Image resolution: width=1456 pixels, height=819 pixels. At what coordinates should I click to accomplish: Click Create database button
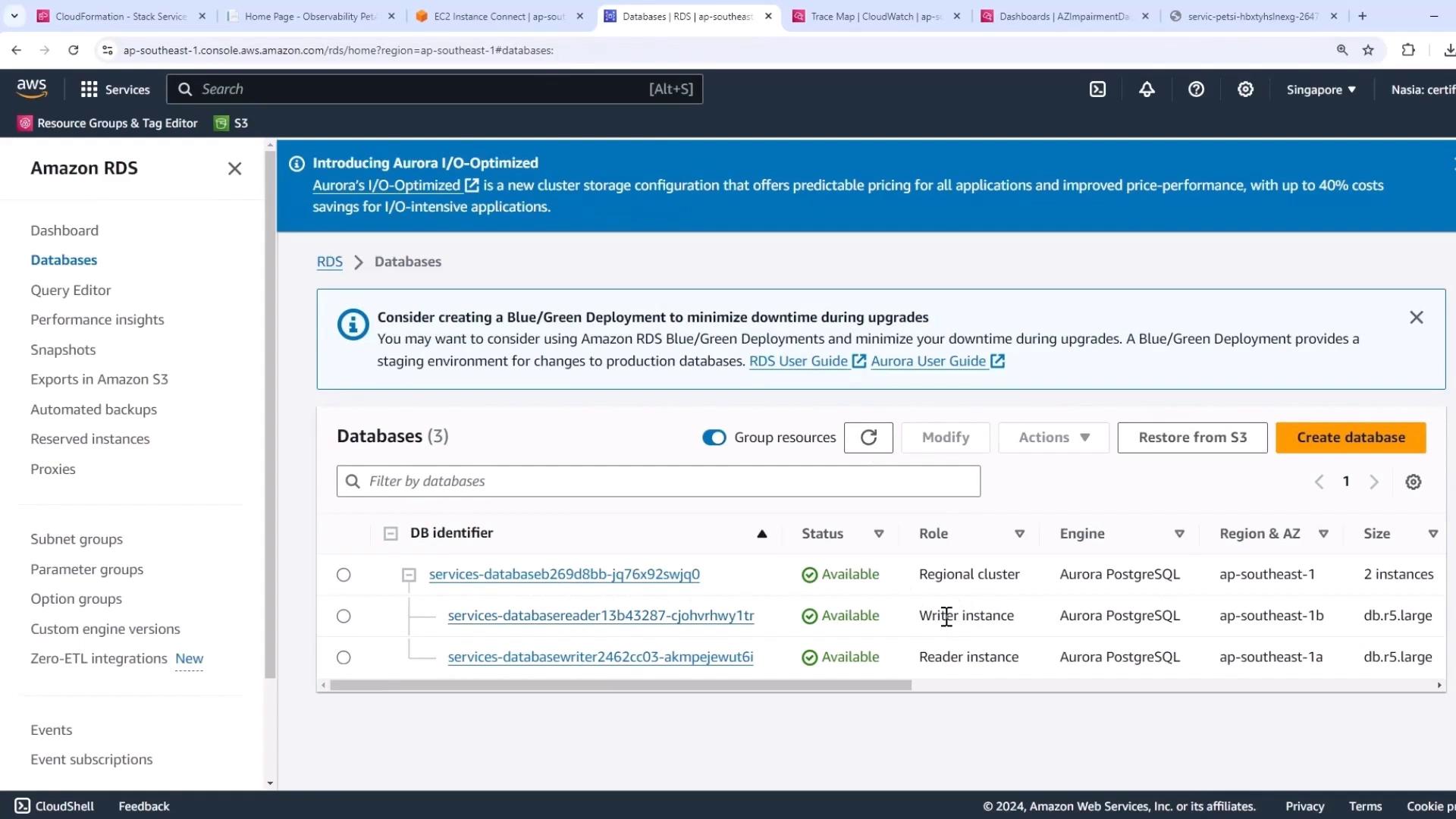click(1351, 438)
